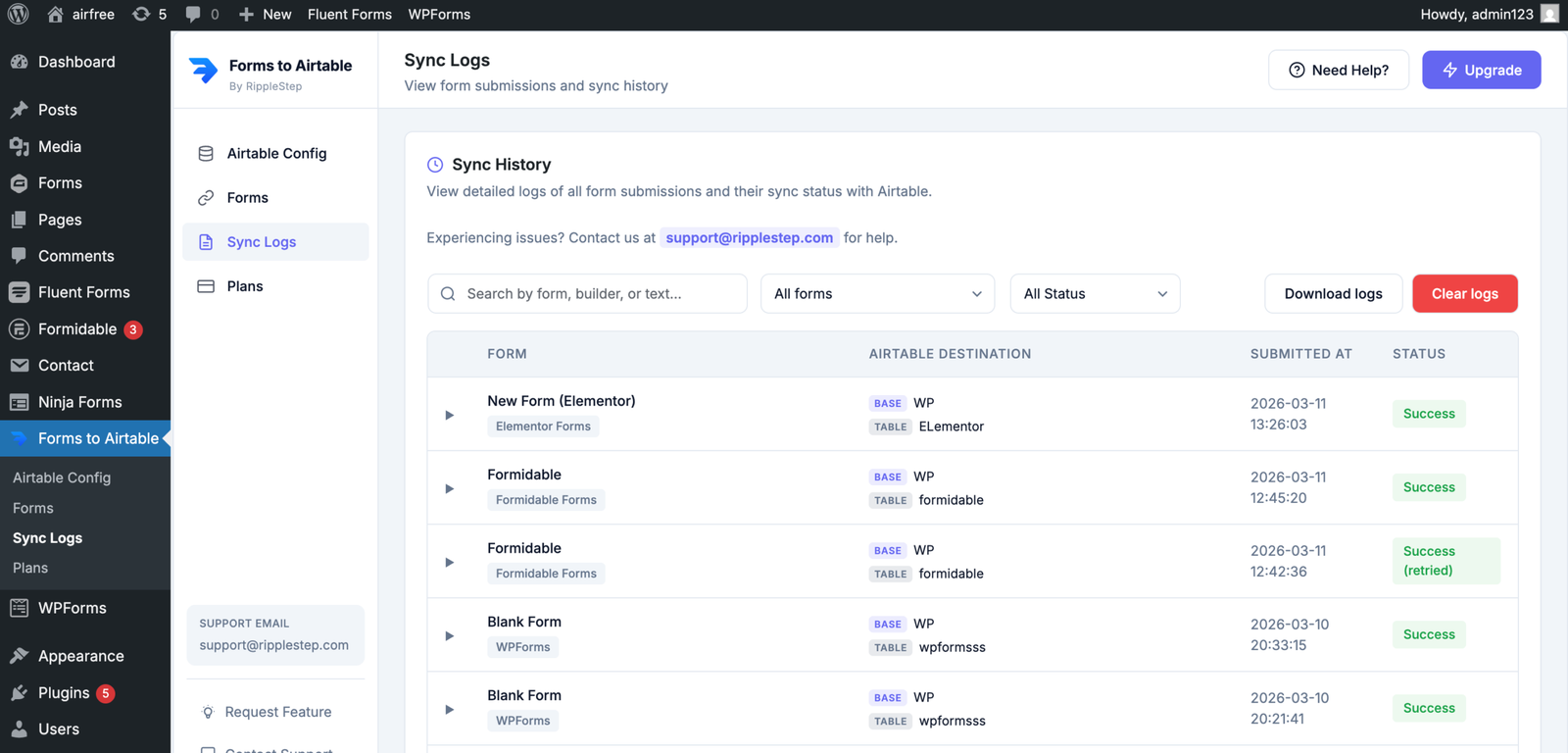Click the Comments bubble icon in sidebar

pos(19,256)
